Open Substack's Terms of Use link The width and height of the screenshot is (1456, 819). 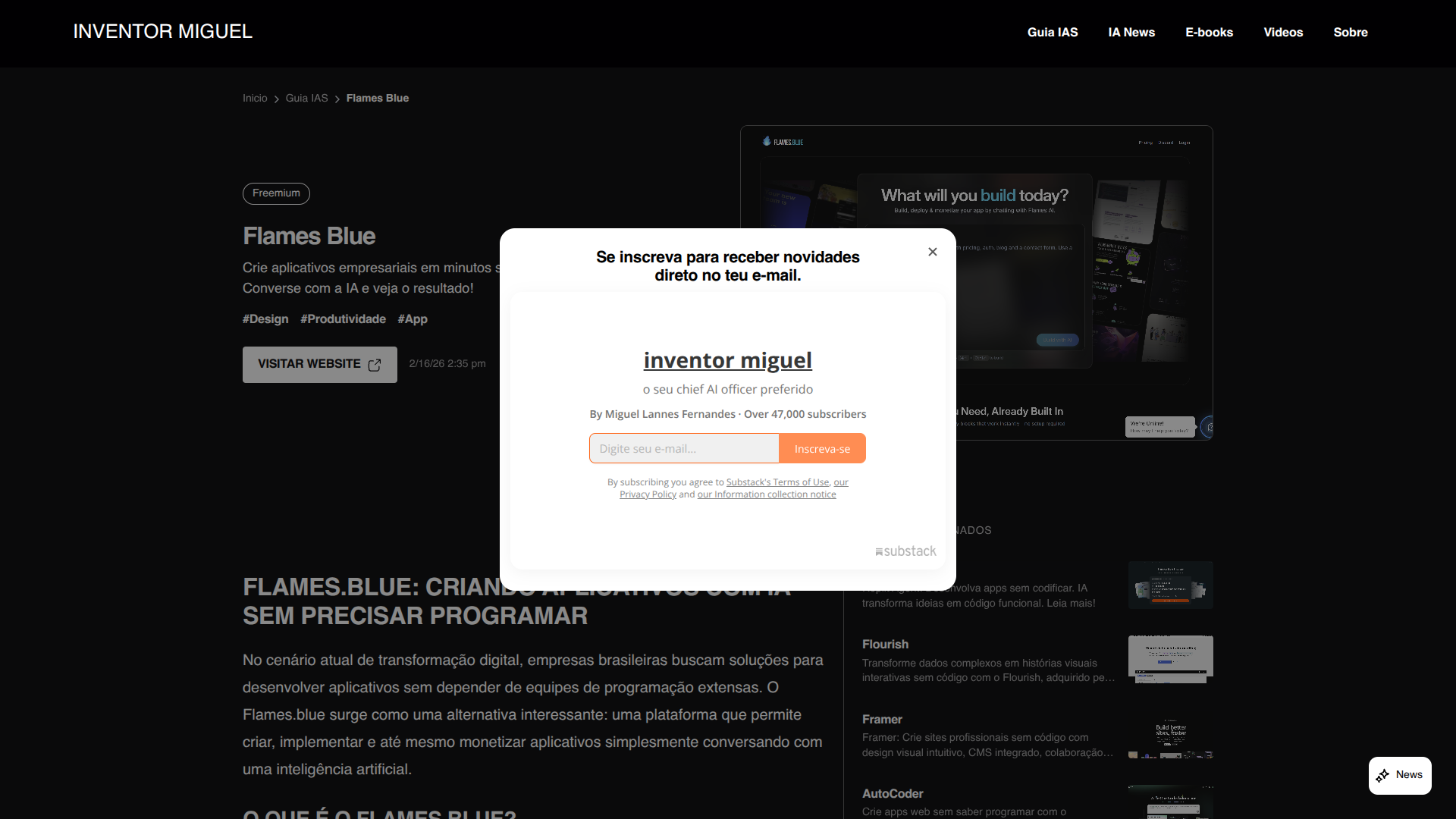[777, 482]
